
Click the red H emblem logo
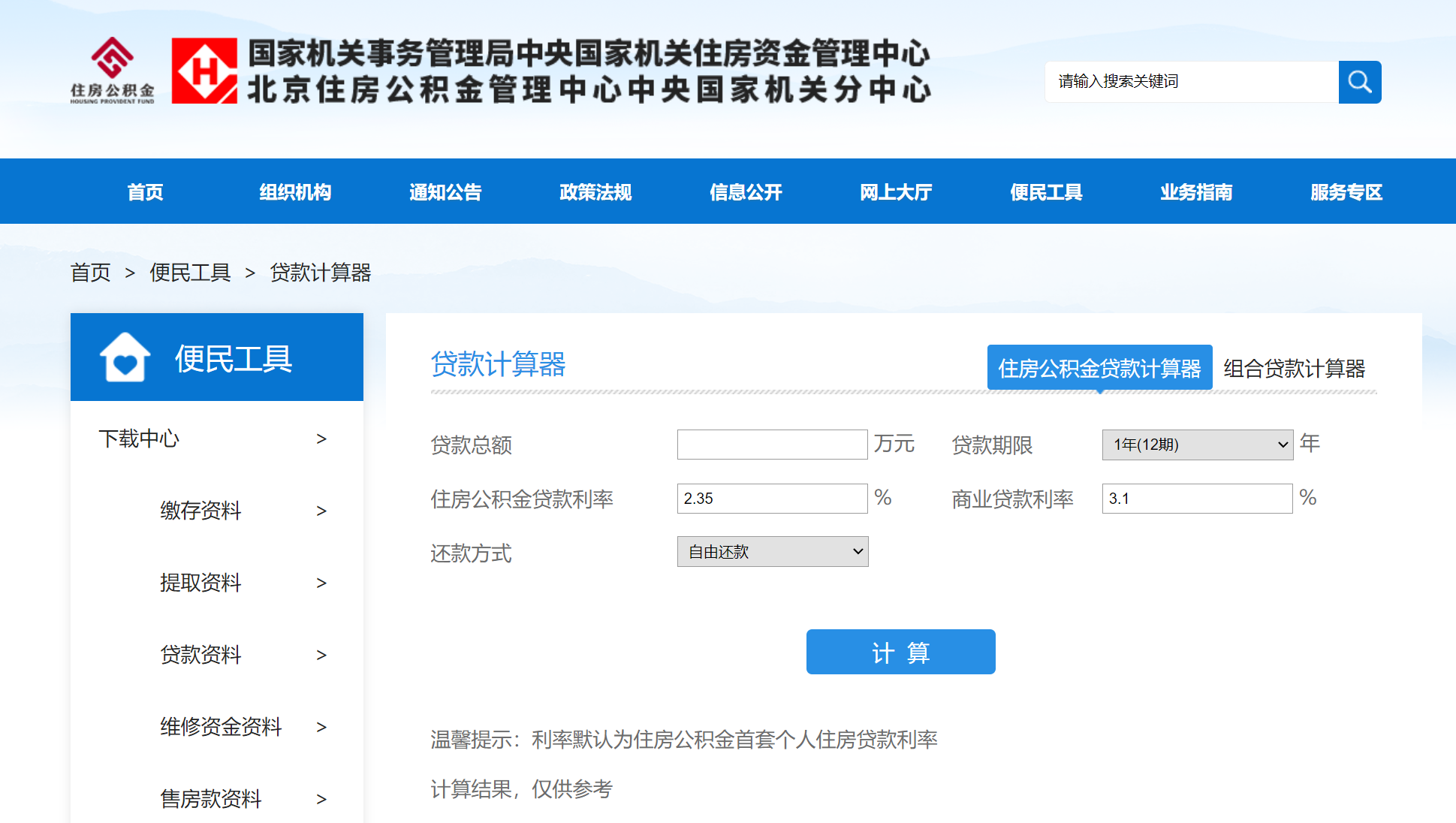point(205,72)
